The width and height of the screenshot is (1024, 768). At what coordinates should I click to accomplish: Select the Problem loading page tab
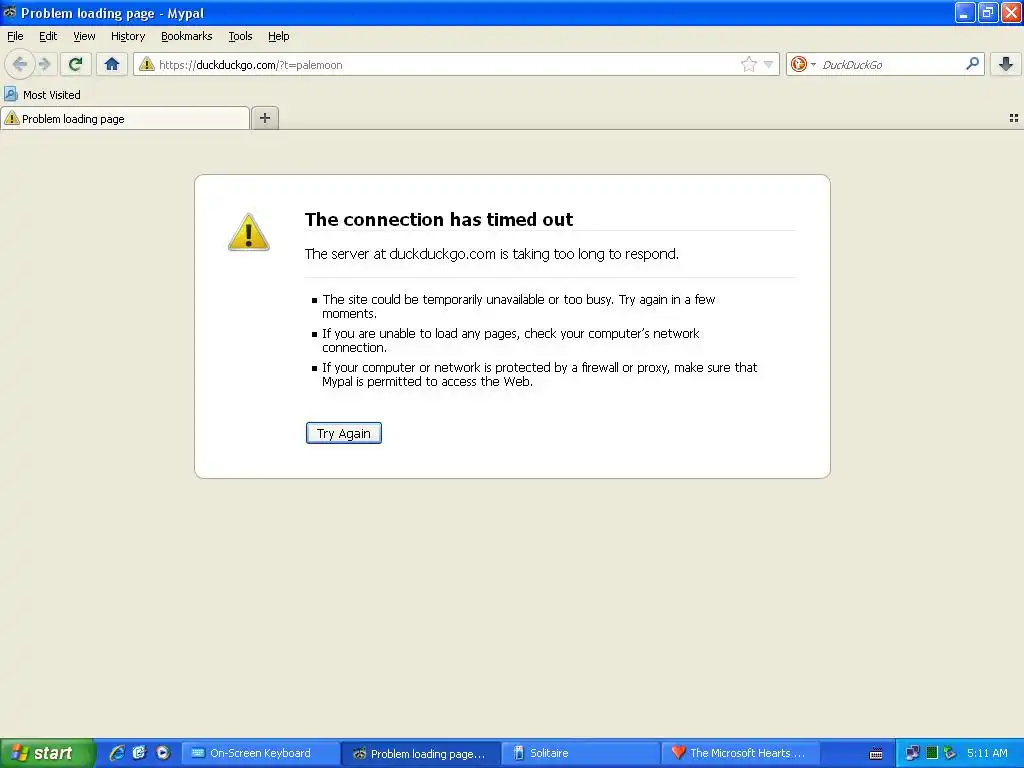[x=125, y=119]
